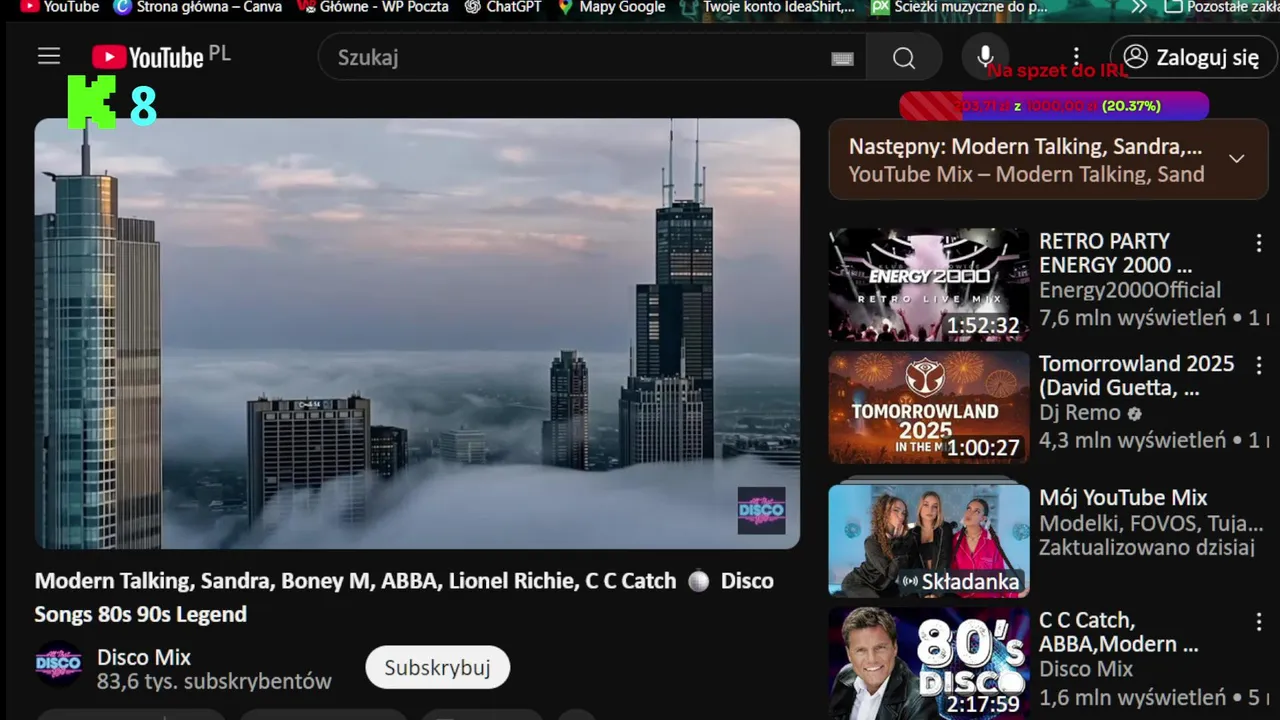This screenshot has height=720, width=1280.
Task: Open the Mapy Google bookmark
Action: point(611,7)
